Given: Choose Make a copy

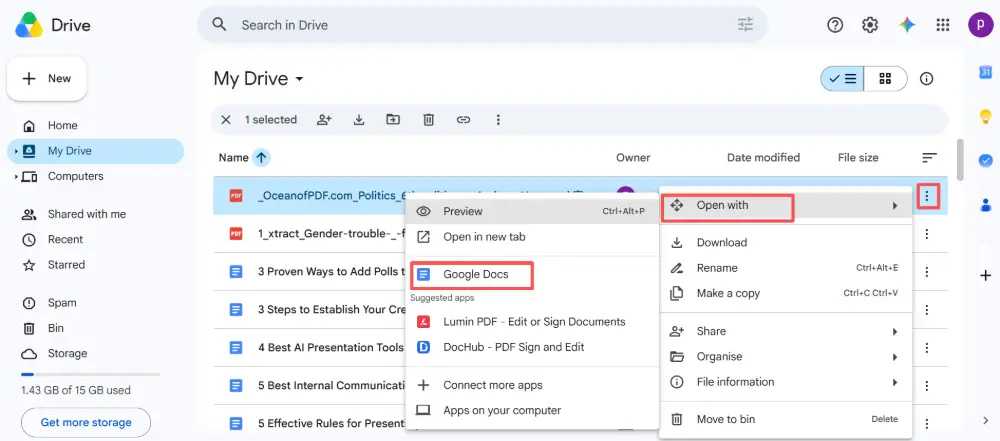Looking at the screenshot, I should (x=785, y=294).
